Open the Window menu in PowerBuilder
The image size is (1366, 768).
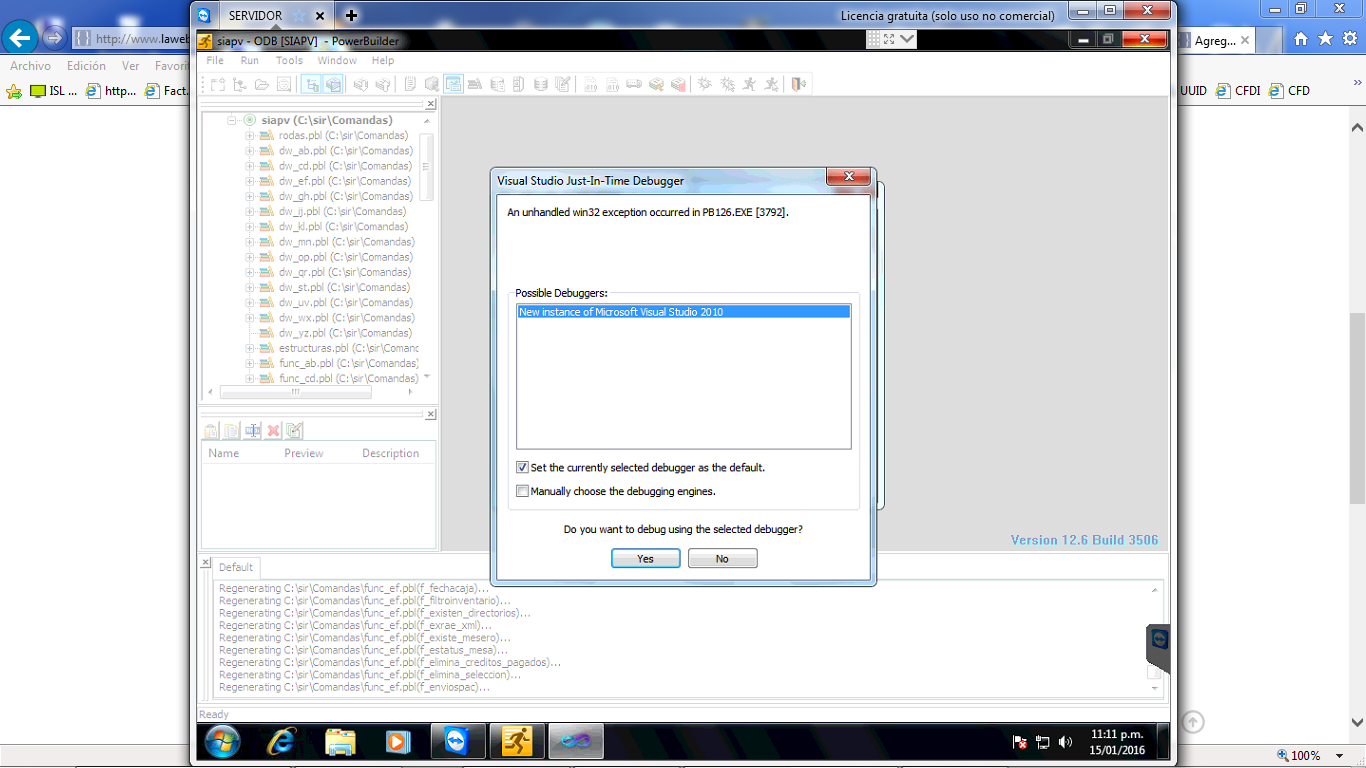(x=337, y=60)
